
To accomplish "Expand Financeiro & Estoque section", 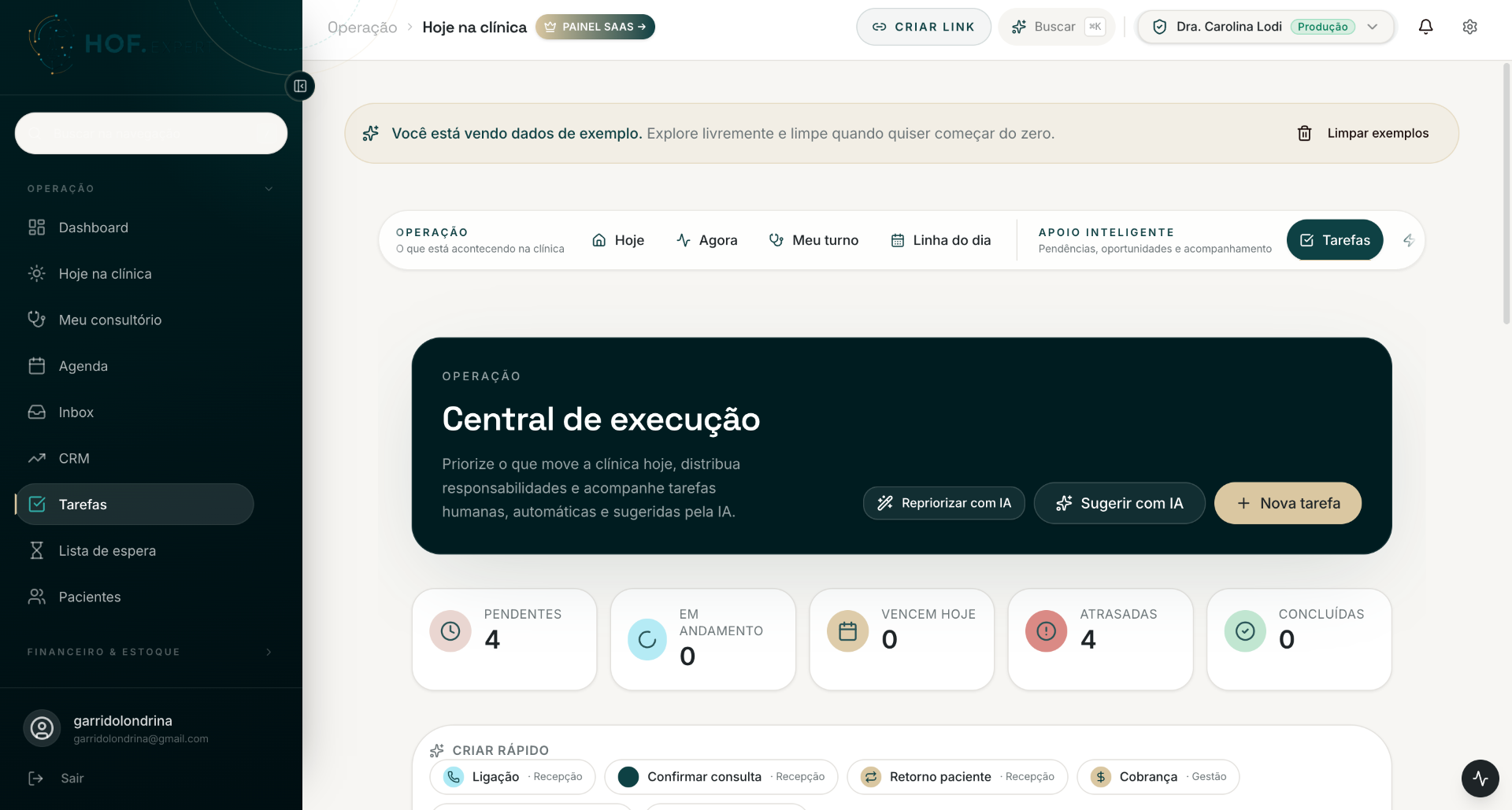I will (150, 652).
